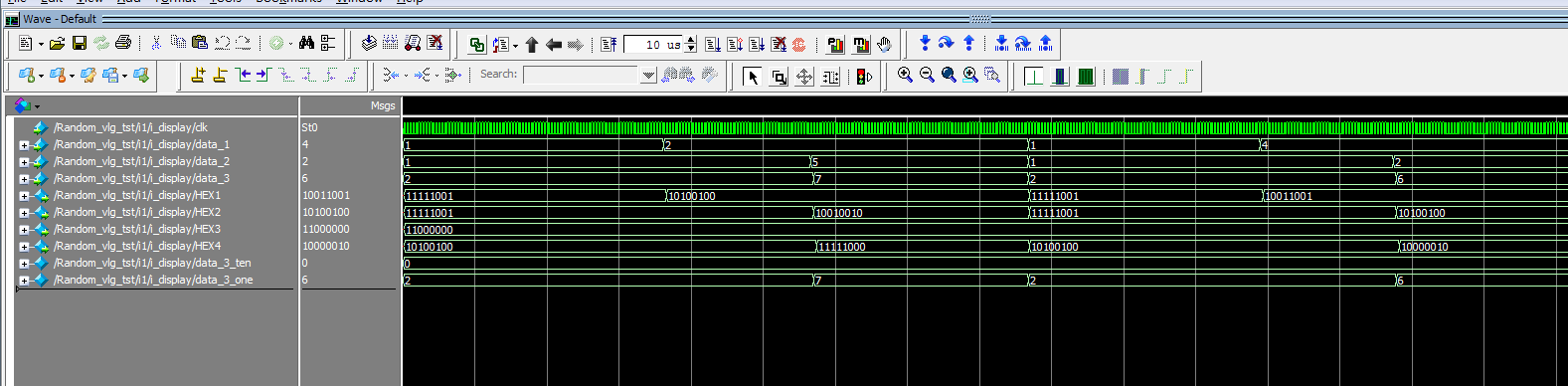Image resolution: width=1568 pixels, height=386 pixels.
Task: Click the Copy icon
Action: click(178, 43)
